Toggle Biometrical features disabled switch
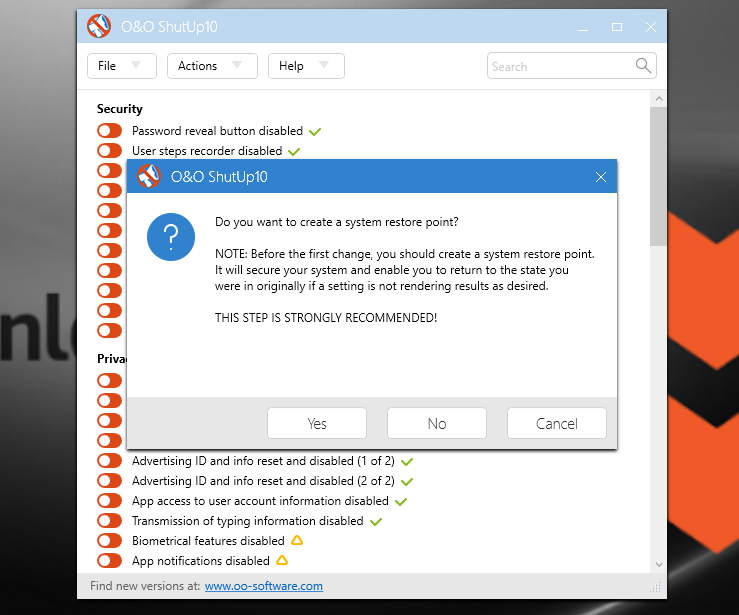The height and width of the screenshot is (615, 739). [109, 541]
